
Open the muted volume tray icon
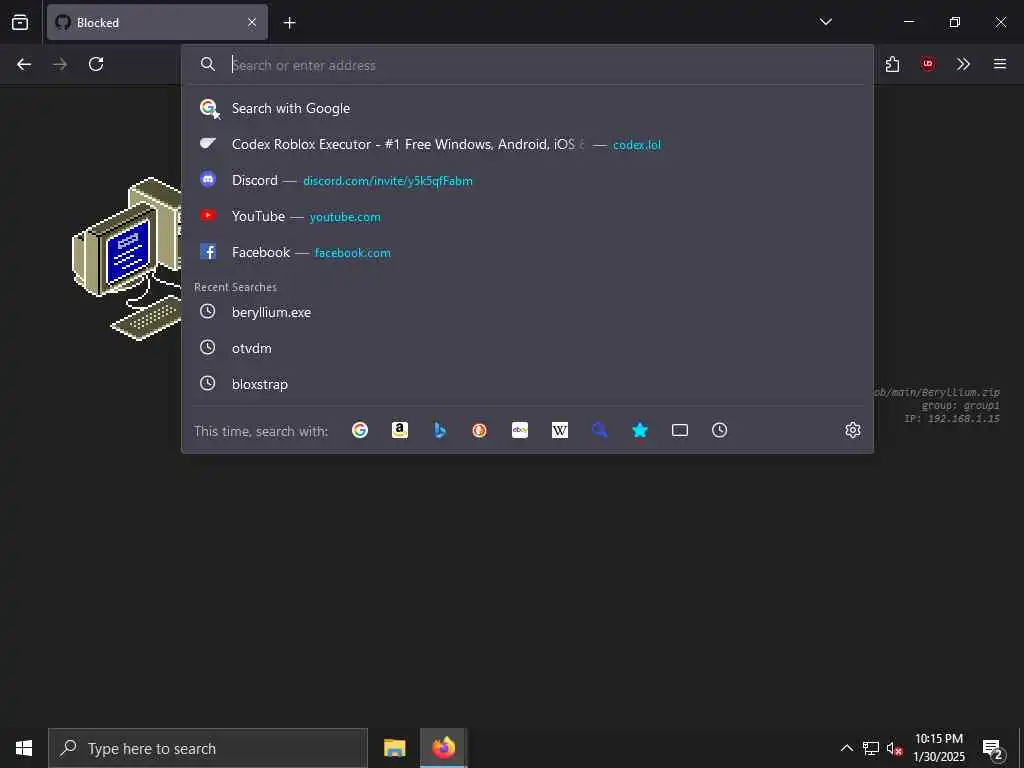pos(894,748)
